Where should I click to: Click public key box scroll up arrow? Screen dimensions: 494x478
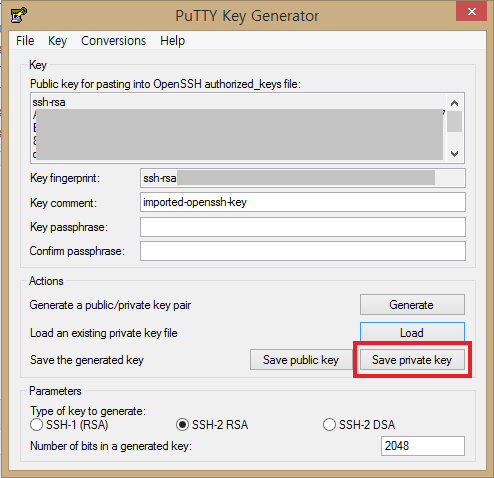(x=454, y=103)
